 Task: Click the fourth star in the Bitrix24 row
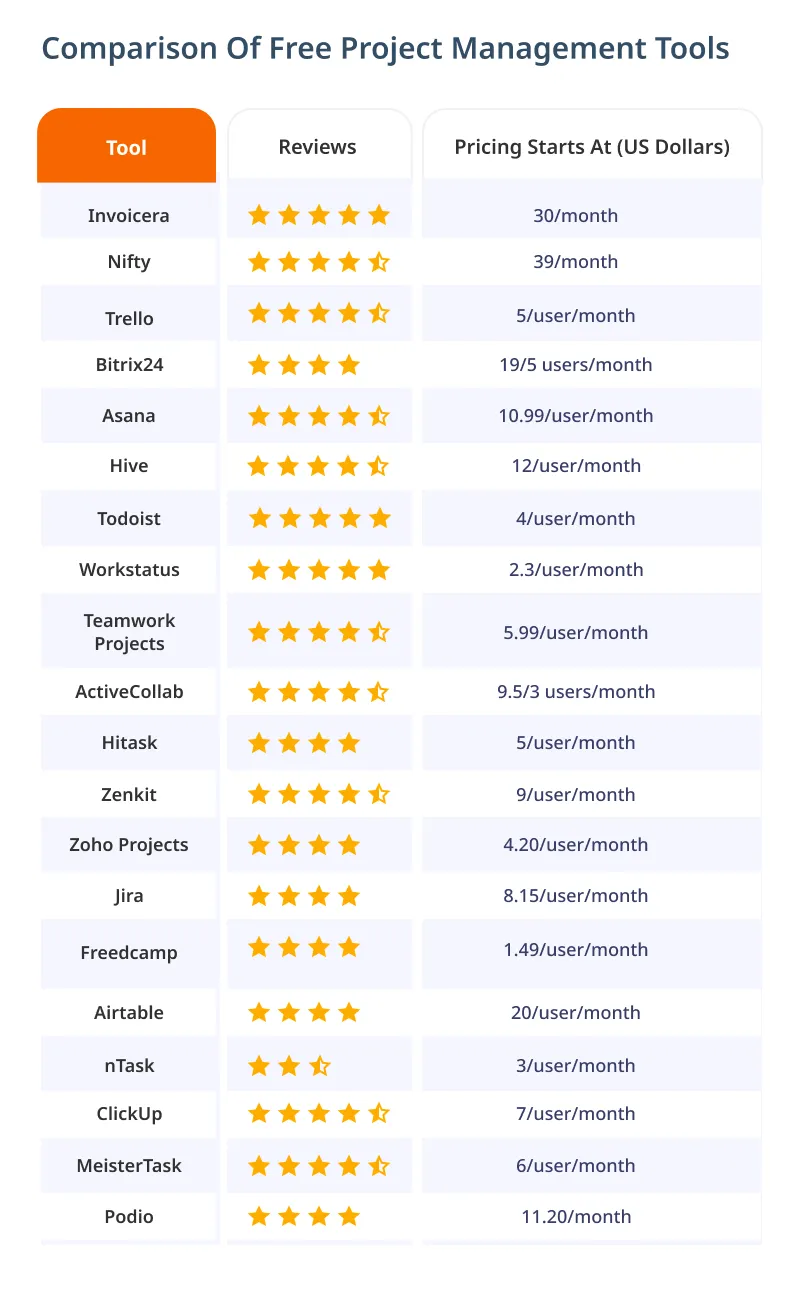click(x=349, y=365)
